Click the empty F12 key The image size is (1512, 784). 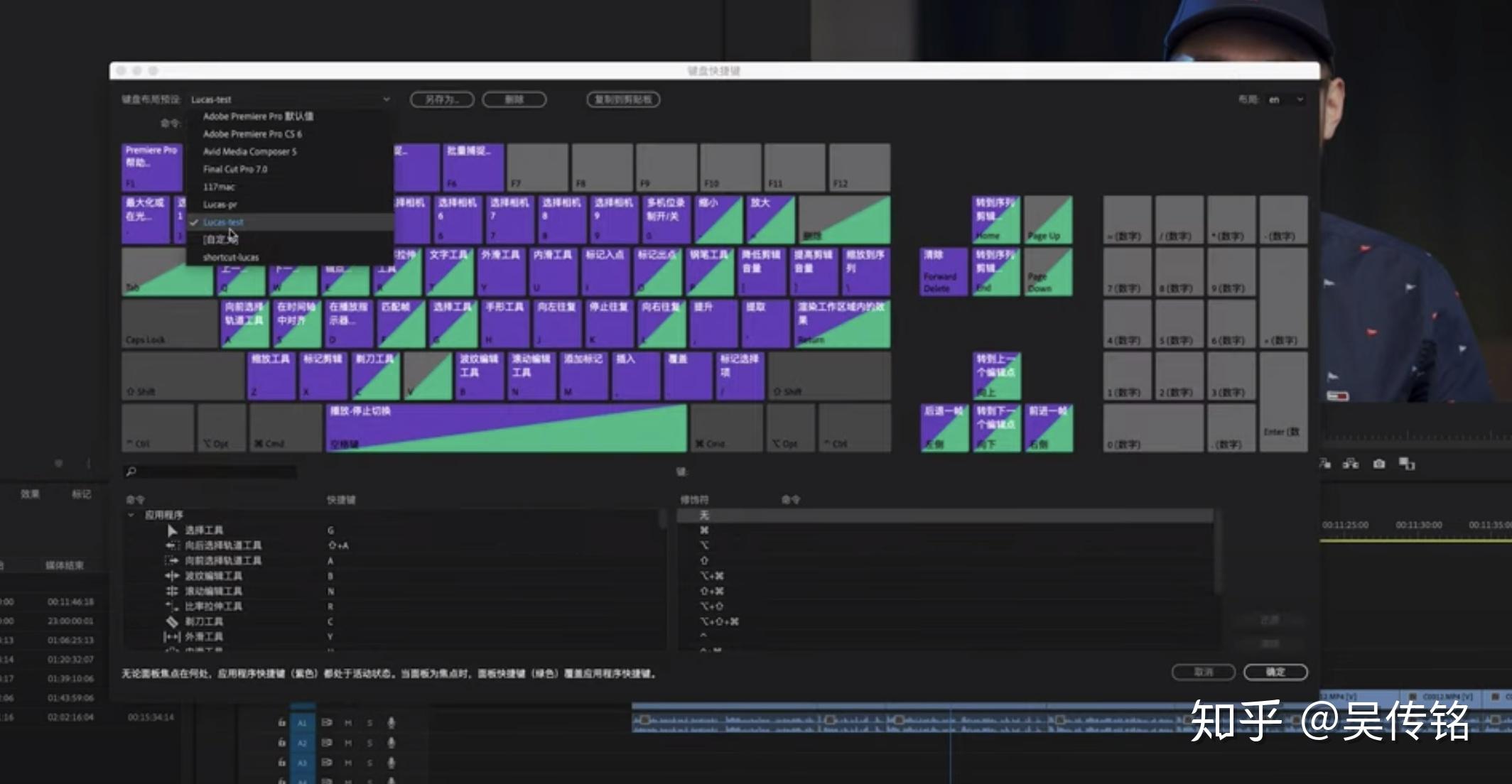[x=860, y=168]
